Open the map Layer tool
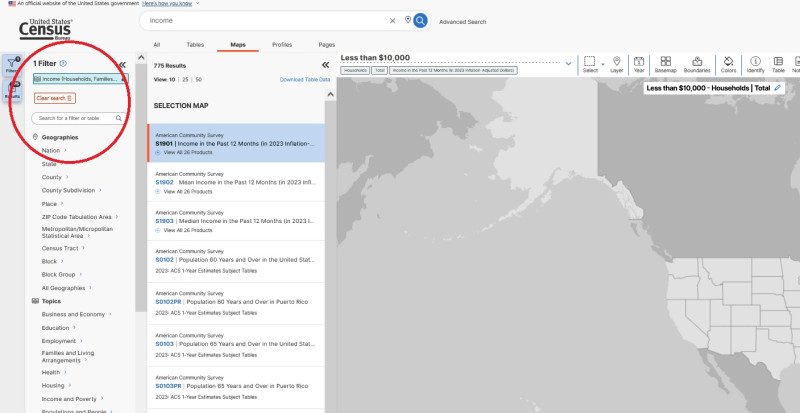This screenshot has width=800, height=413. [x=616, y=65]
